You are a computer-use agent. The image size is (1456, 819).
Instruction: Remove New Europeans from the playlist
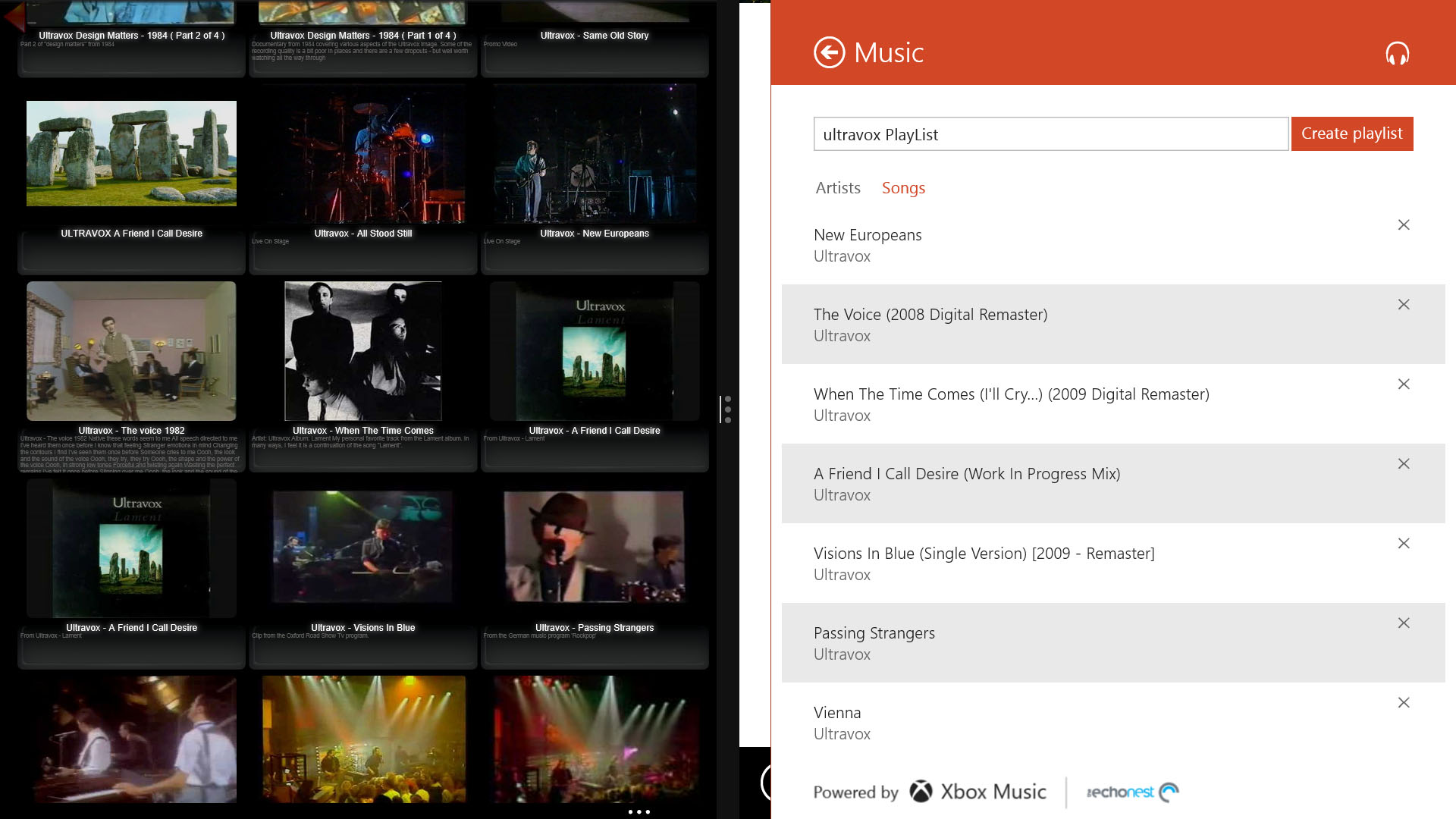[x=1404, y=225]
